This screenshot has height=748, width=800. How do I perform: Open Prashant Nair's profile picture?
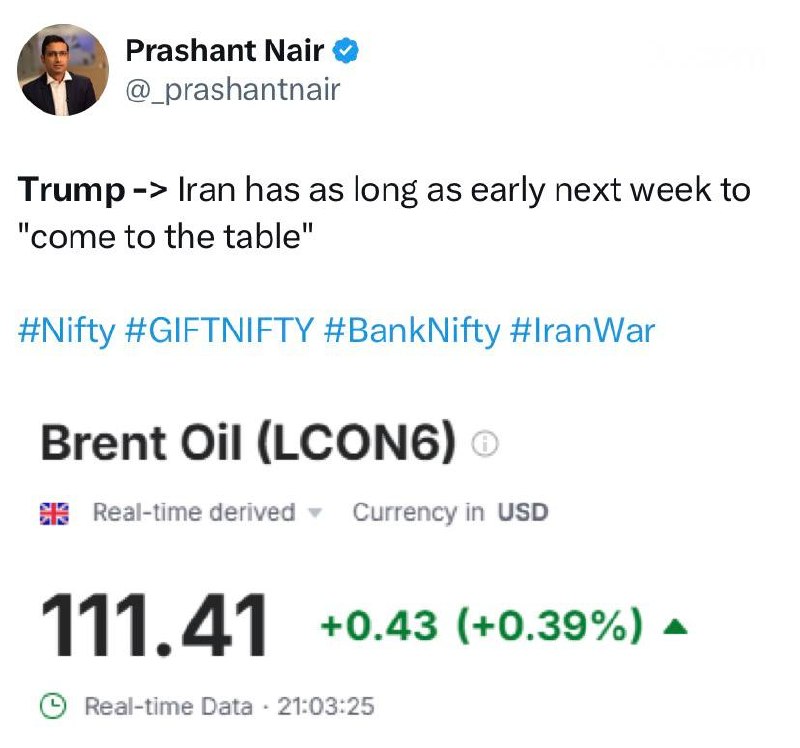[63, 70]
